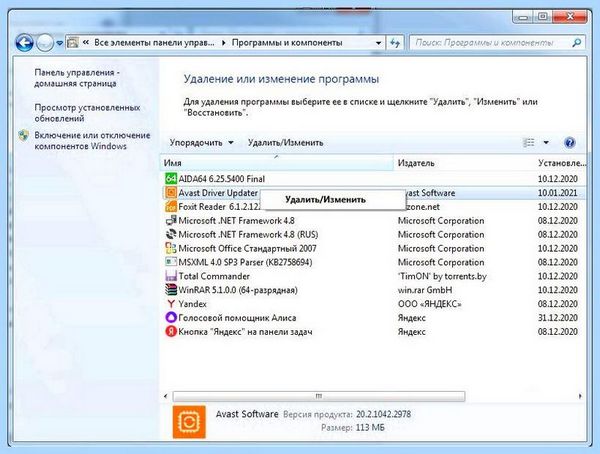
Task: Click the Microsoft .NET Framework 4.8 icon
Action: 171,220
